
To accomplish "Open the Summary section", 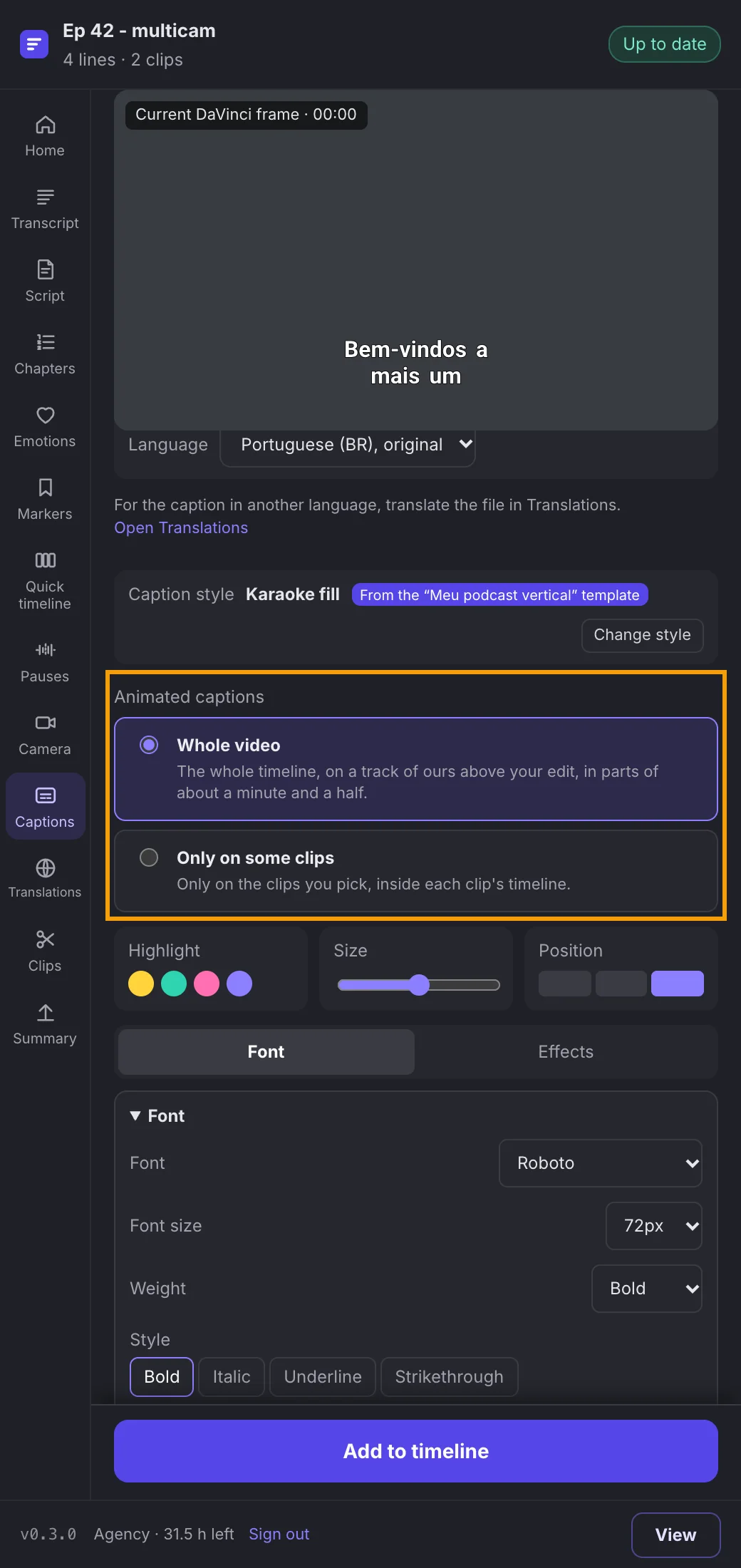I will [45, 1024].
